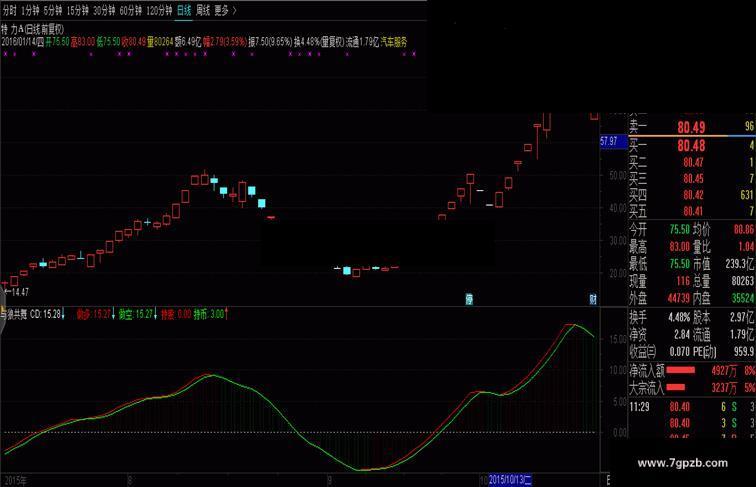Click the 最高 83.00 value
756x487 pixels.
679,247
